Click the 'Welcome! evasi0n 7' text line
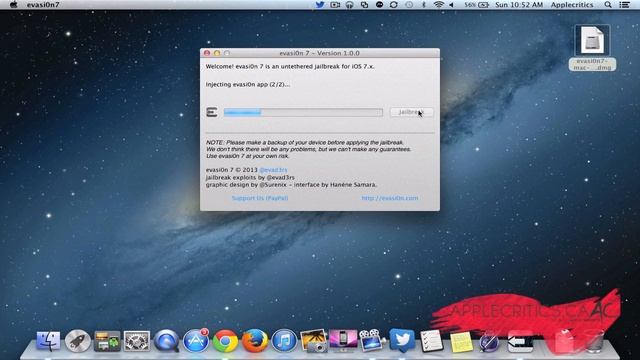This screenshot has height=360, width=640. click(x=290, y=66)
